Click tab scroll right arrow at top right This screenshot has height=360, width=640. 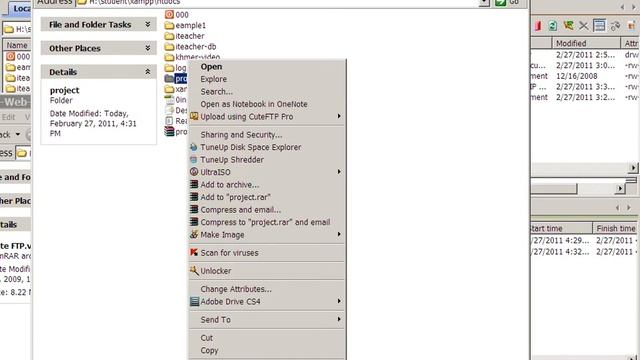point(633,7)
